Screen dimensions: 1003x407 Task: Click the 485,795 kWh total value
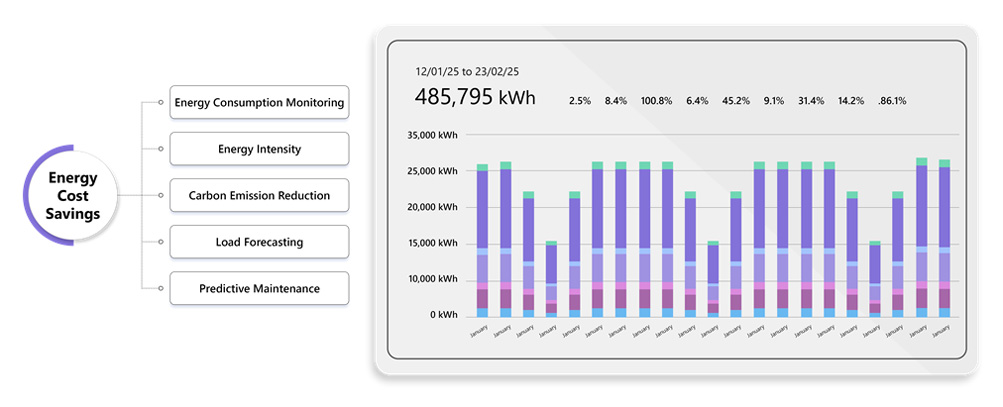click(475, 98)
